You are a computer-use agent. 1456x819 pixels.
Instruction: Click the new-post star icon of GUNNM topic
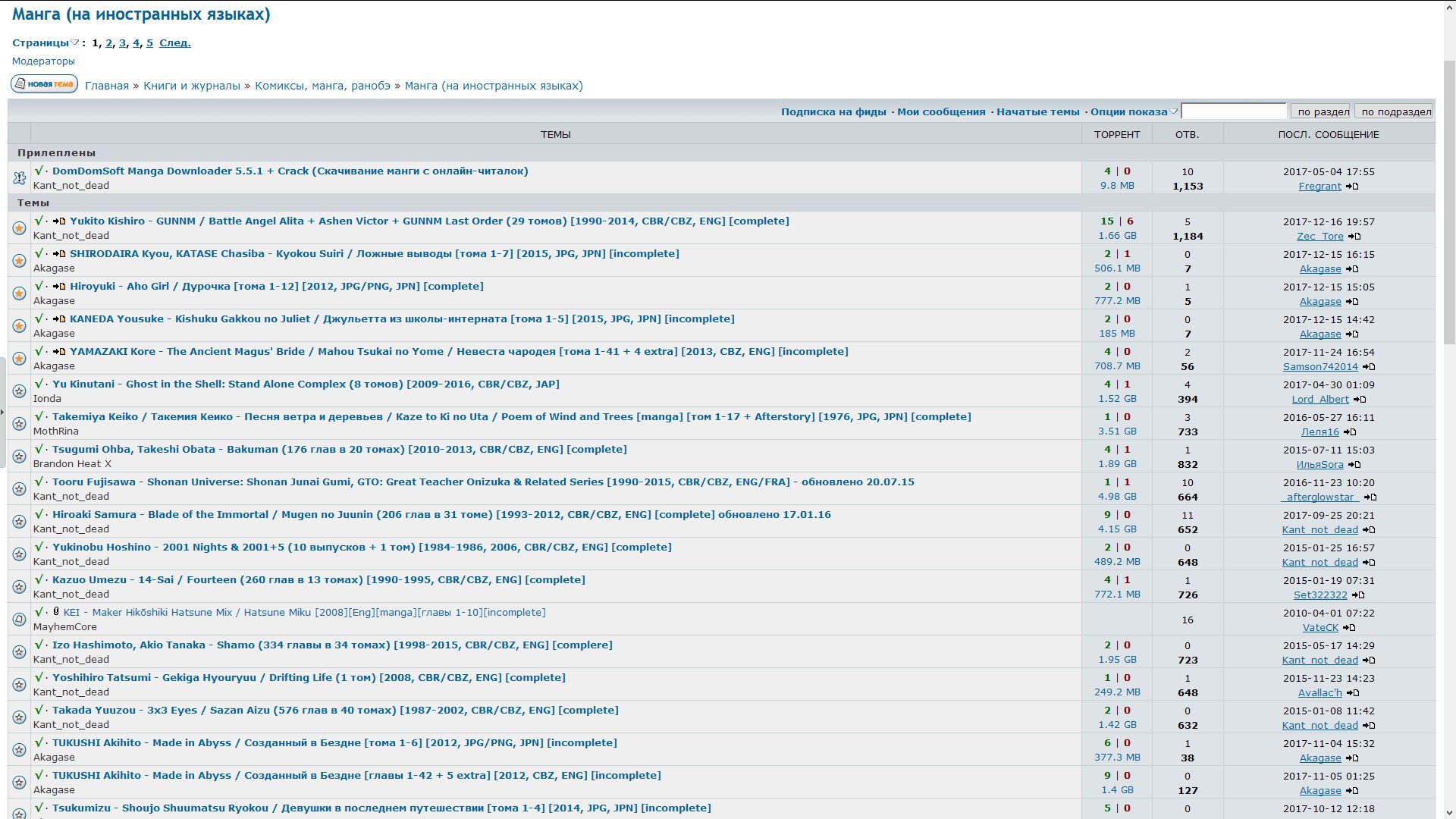tap(20, 228)
